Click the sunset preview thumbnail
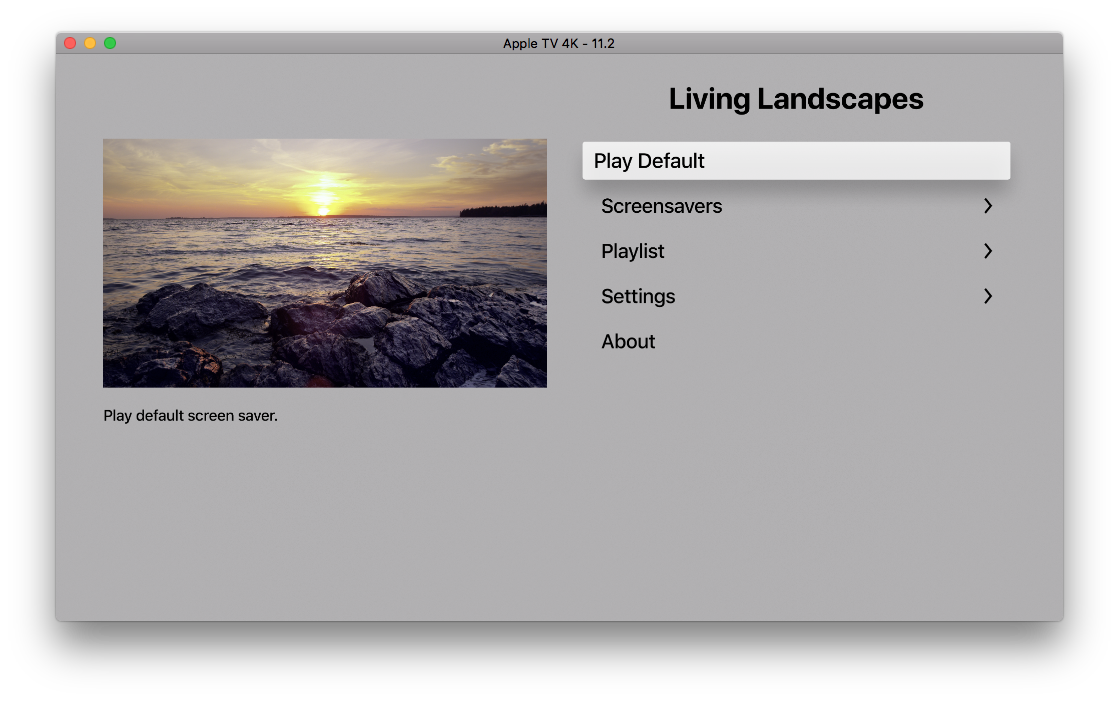The image size is (1119, 701). 324,262
